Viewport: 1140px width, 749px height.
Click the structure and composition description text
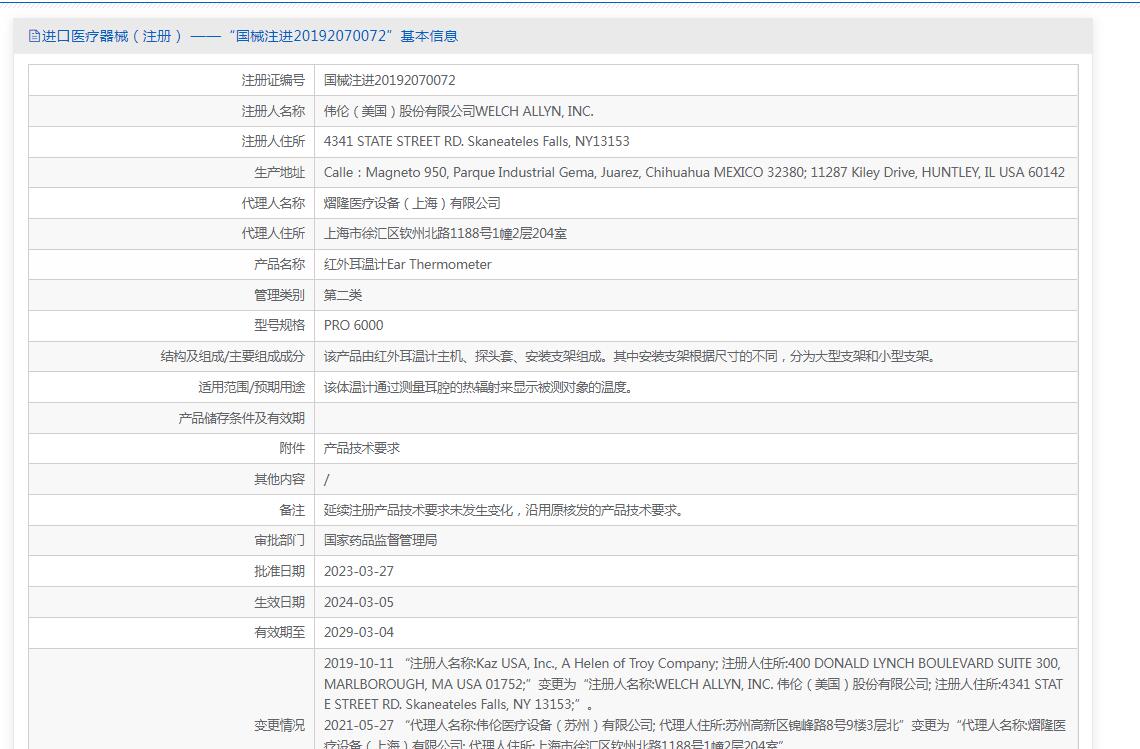tap(631, 356)
